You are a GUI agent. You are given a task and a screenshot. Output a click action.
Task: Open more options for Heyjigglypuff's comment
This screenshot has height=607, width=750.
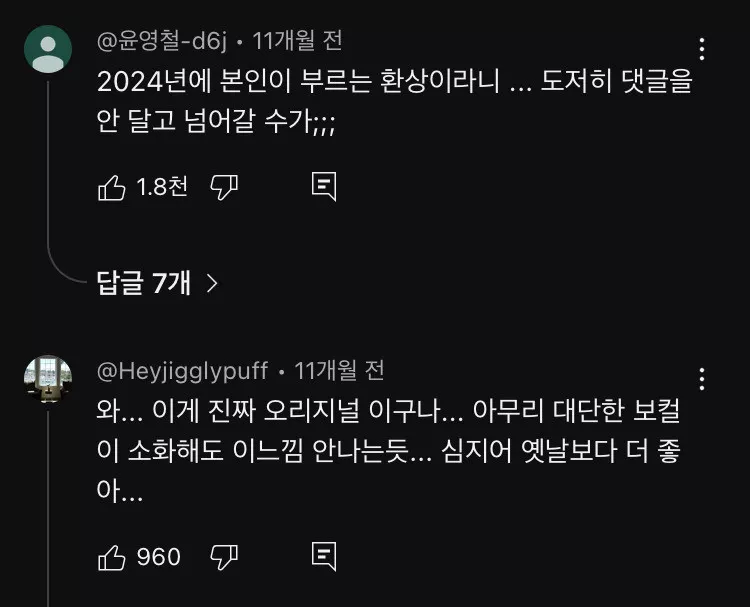[x=702, y=379]
